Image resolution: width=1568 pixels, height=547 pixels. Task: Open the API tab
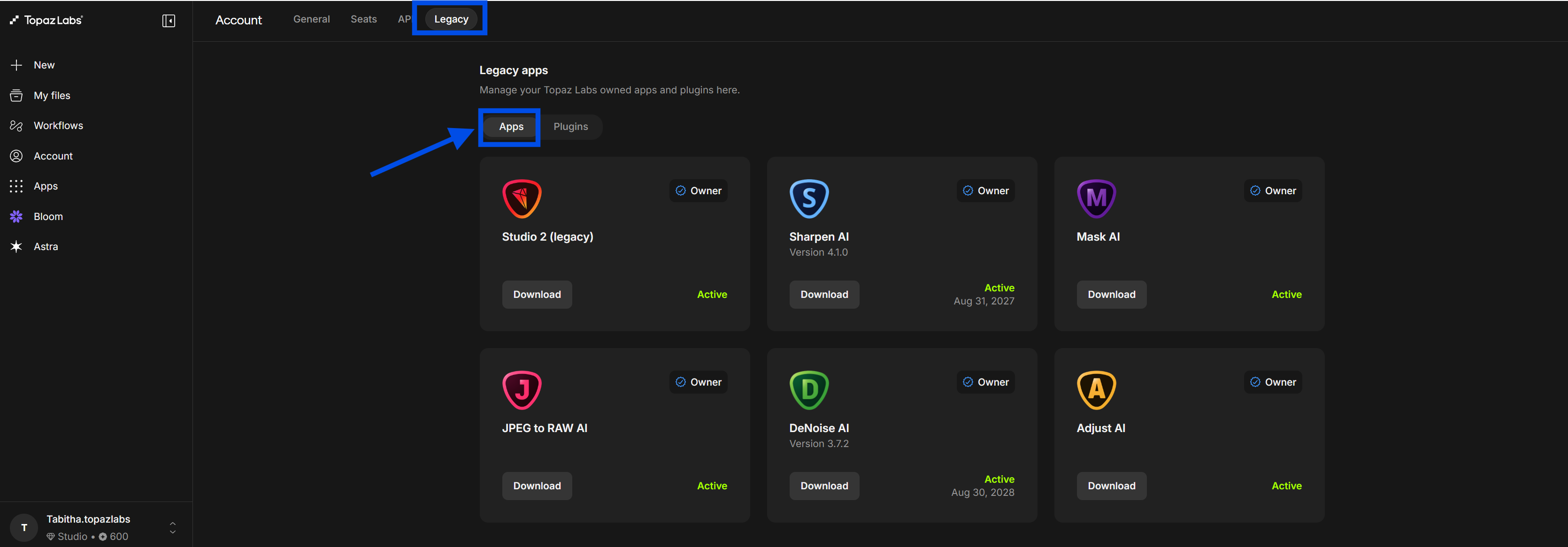point(404,20)
